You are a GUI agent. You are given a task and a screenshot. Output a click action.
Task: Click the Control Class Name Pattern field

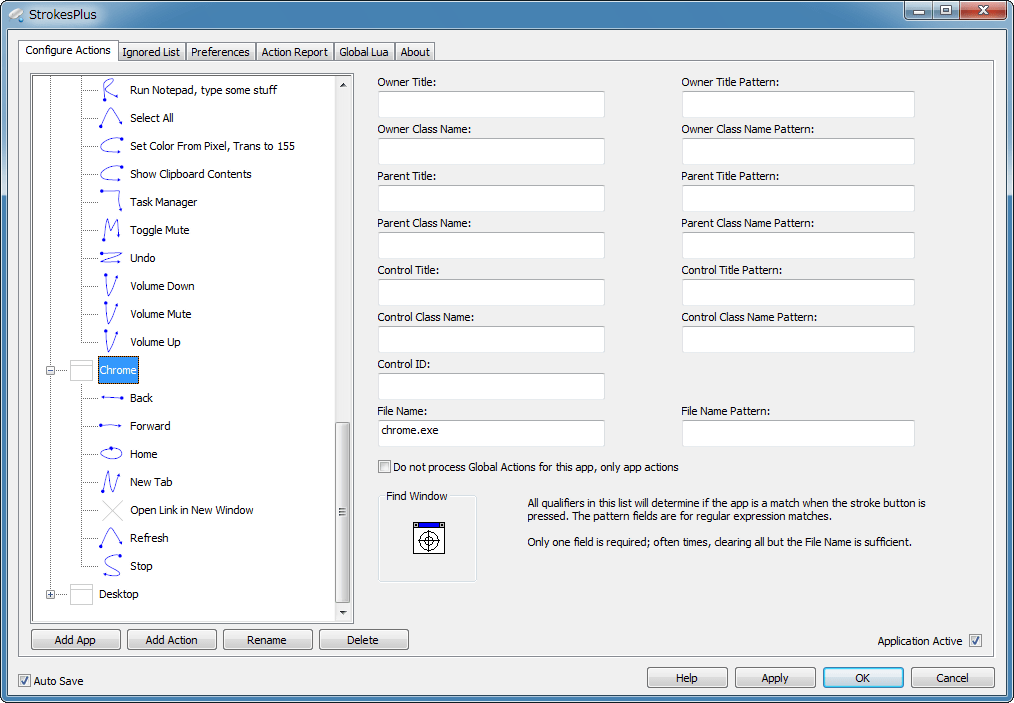coord(798,339)
